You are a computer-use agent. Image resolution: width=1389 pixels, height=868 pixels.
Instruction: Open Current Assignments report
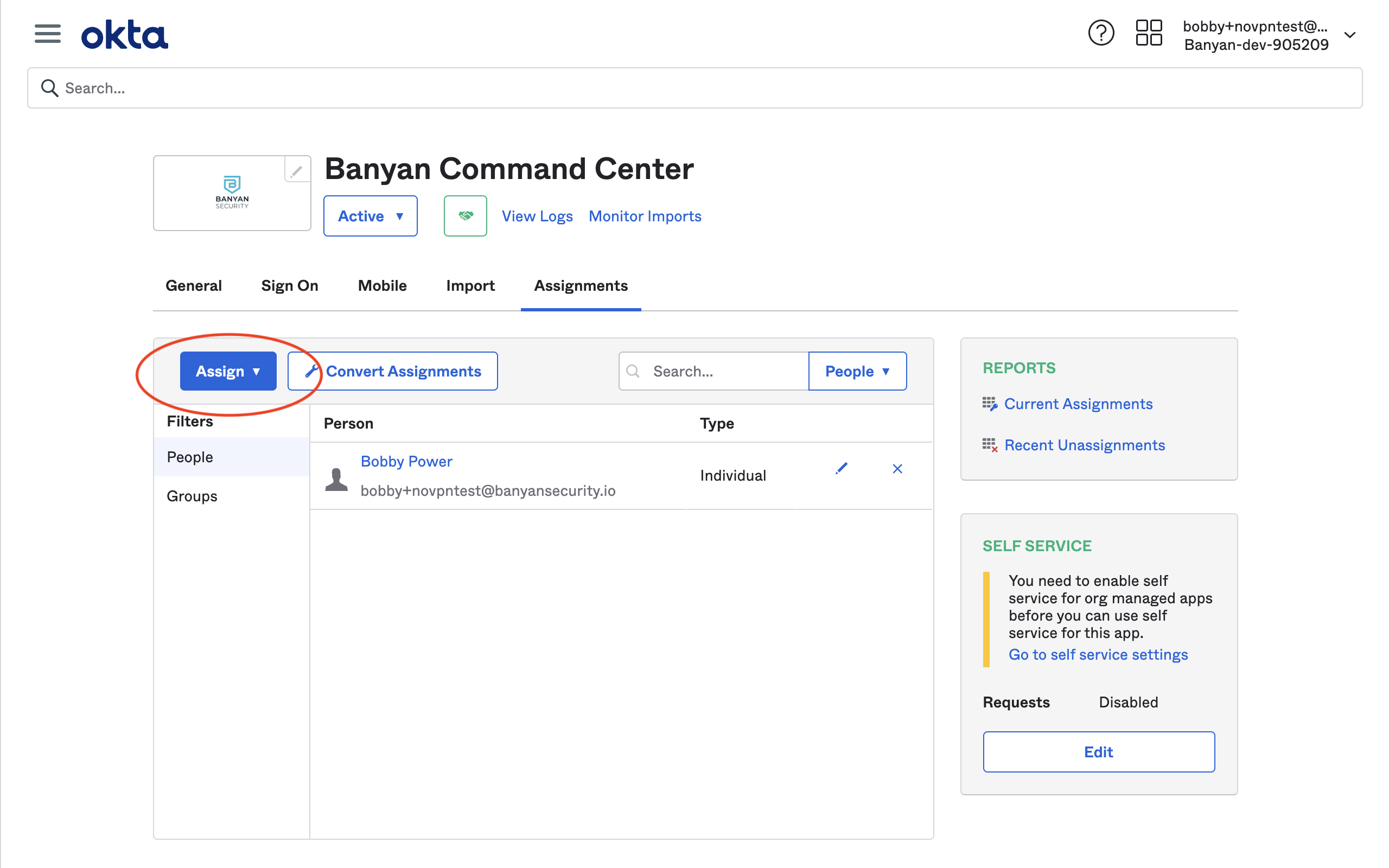tap(1078, 404)
